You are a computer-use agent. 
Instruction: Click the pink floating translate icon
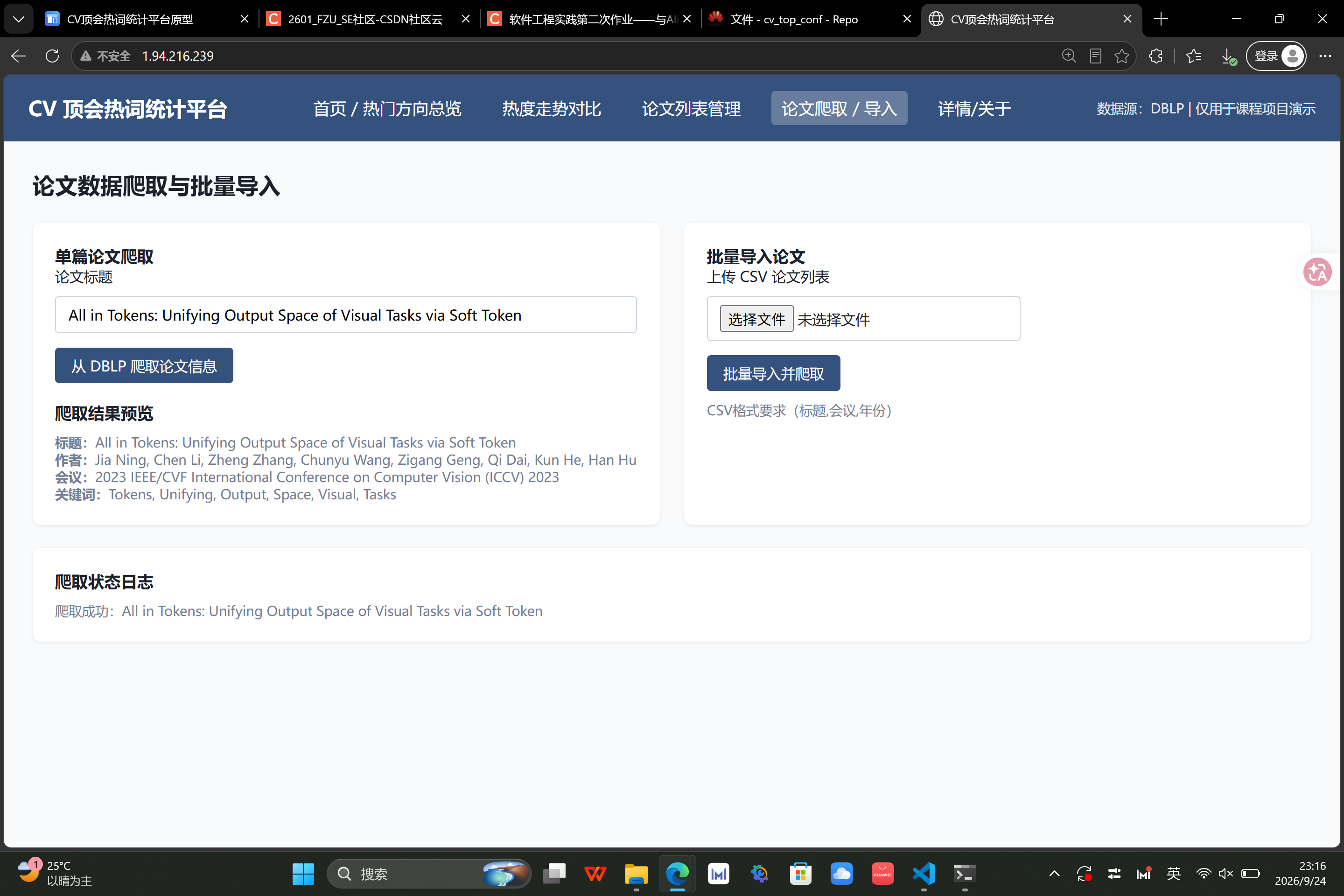1318,272
